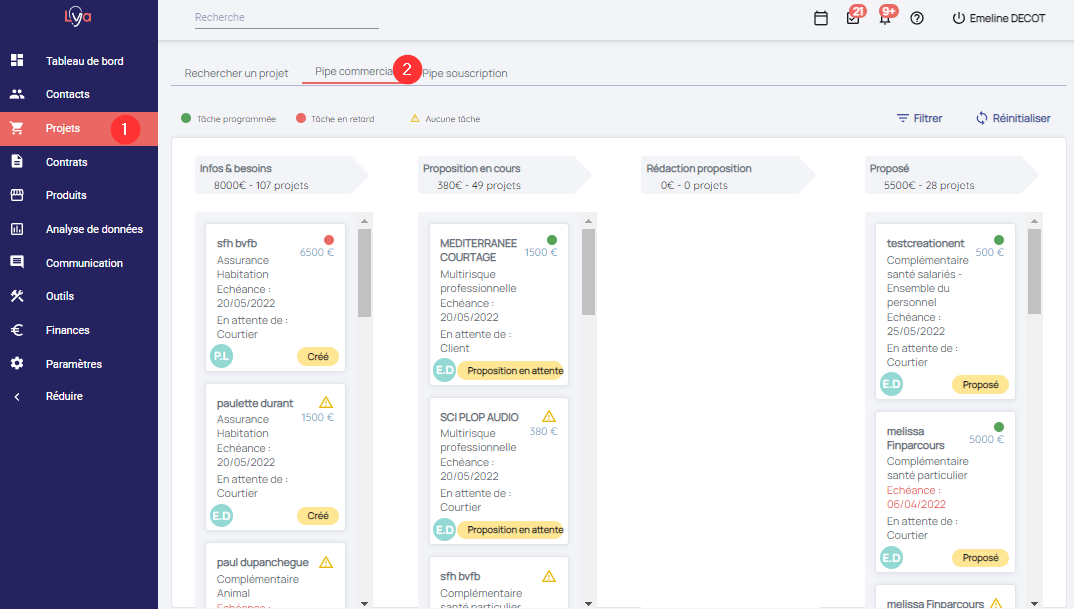
Task: Open tasks icon with 21 badge
Action: (853, 18)
